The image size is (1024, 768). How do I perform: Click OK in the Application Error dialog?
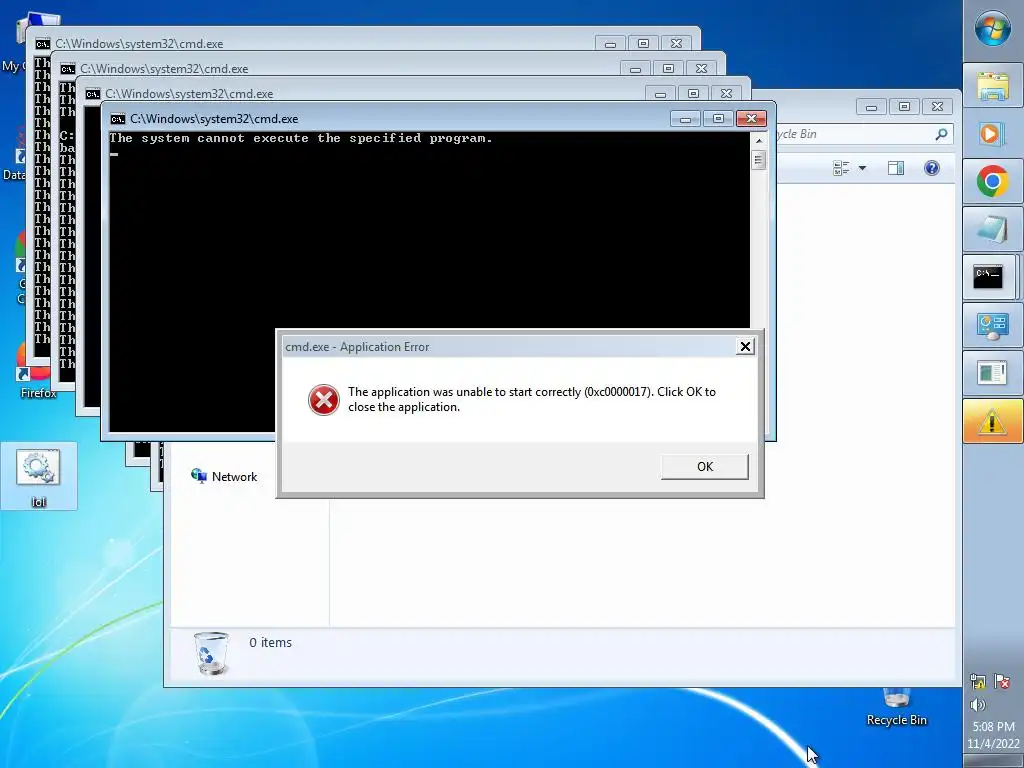[705, 467]
